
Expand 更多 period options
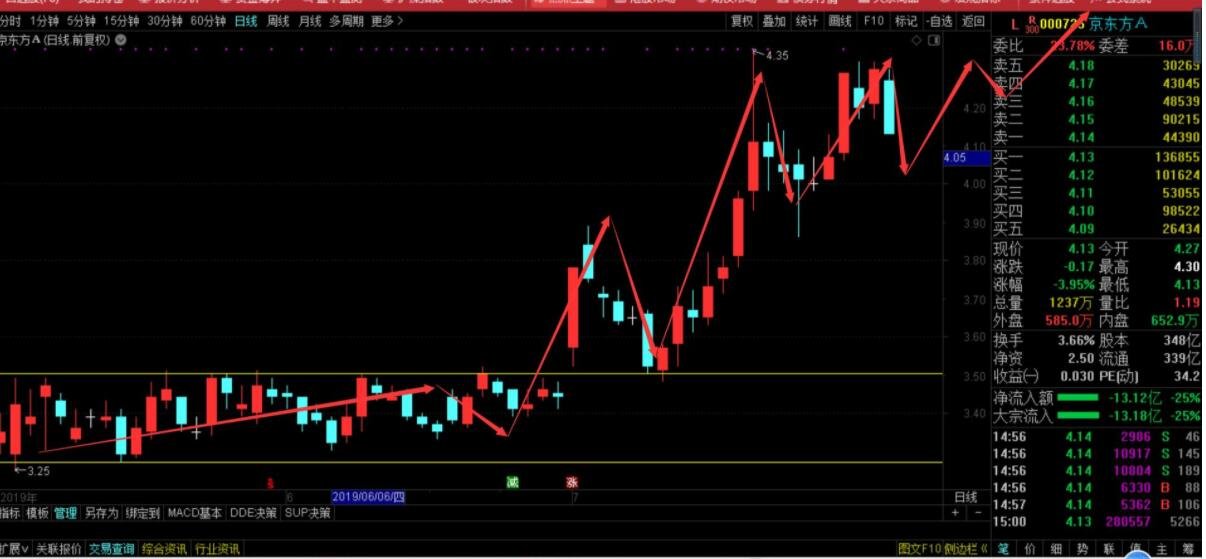[386, 21]
